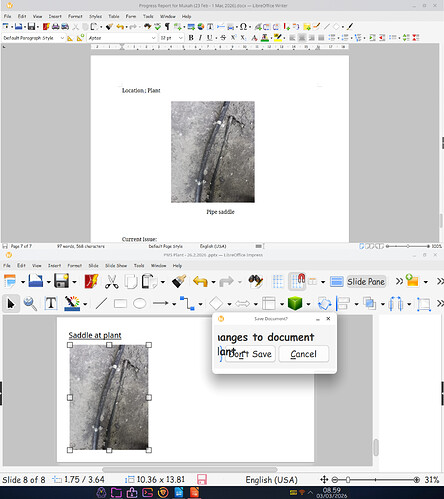
Task: Open the Tools menu in Impress
Action: (x=139, y=266)
